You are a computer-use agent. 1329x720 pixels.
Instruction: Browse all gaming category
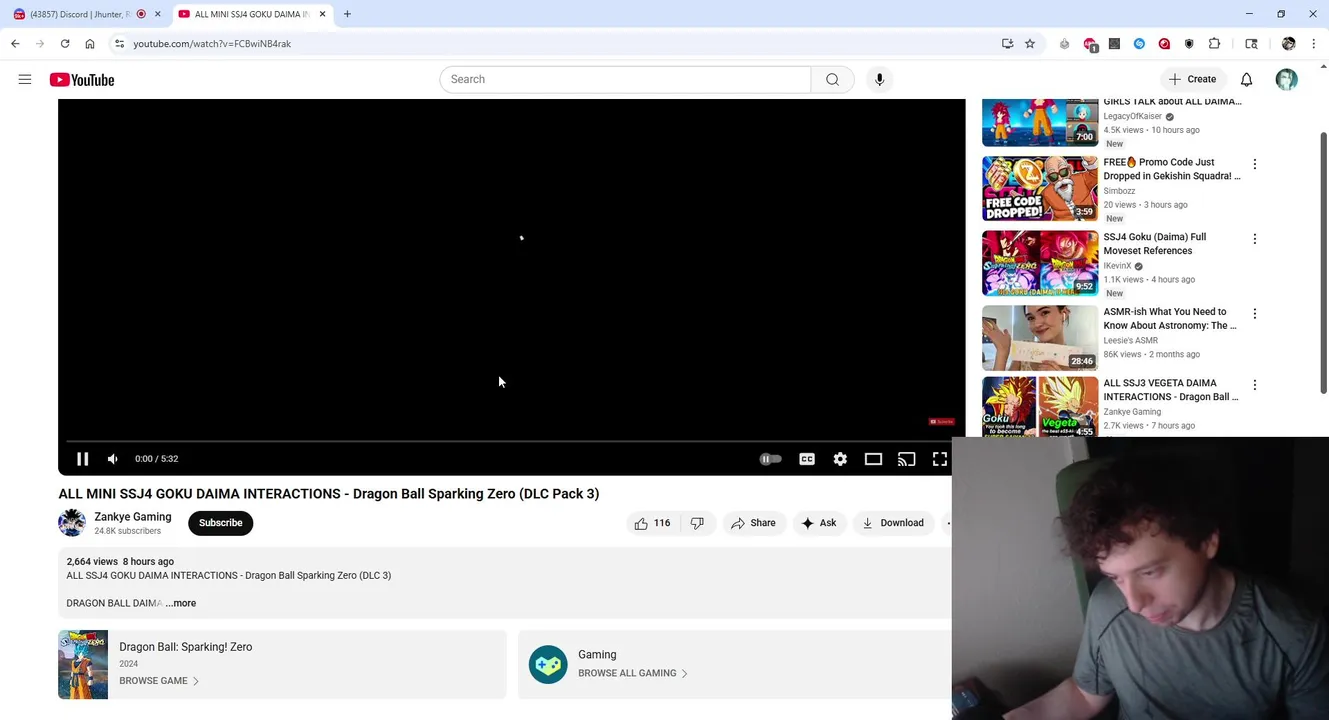[633, 673]
